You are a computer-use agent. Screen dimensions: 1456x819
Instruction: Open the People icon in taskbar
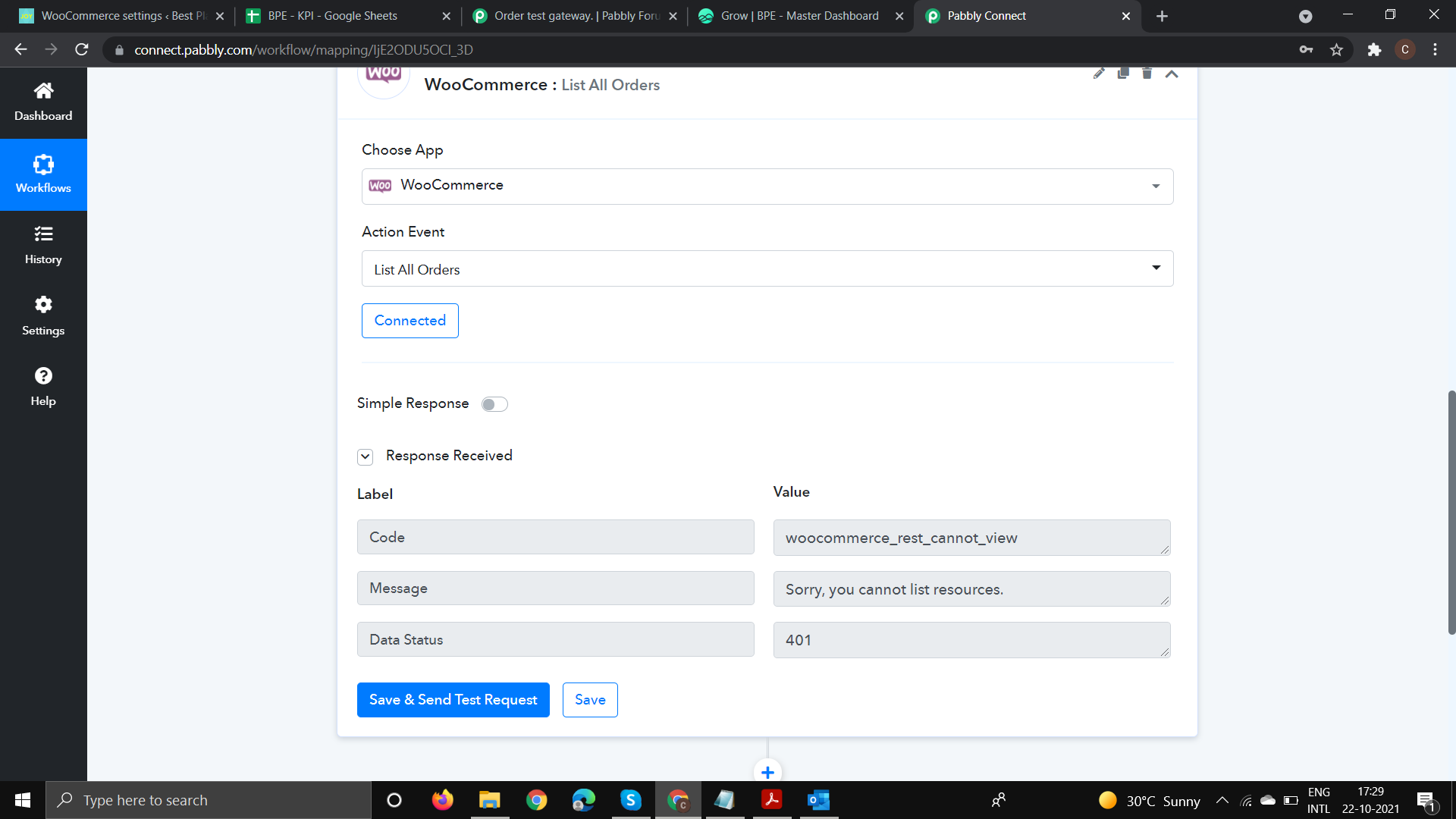[x=999, y=800]
